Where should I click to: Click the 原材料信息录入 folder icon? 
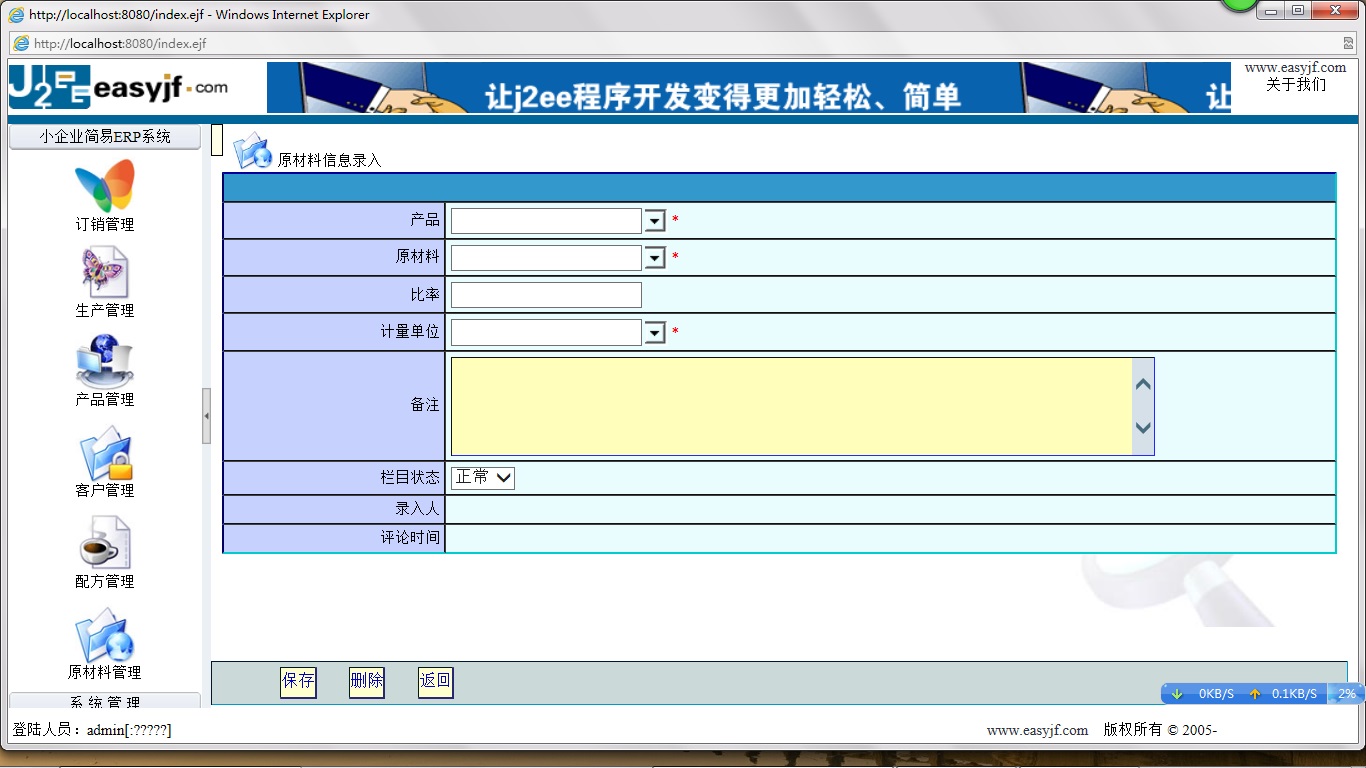coord(252,151)
